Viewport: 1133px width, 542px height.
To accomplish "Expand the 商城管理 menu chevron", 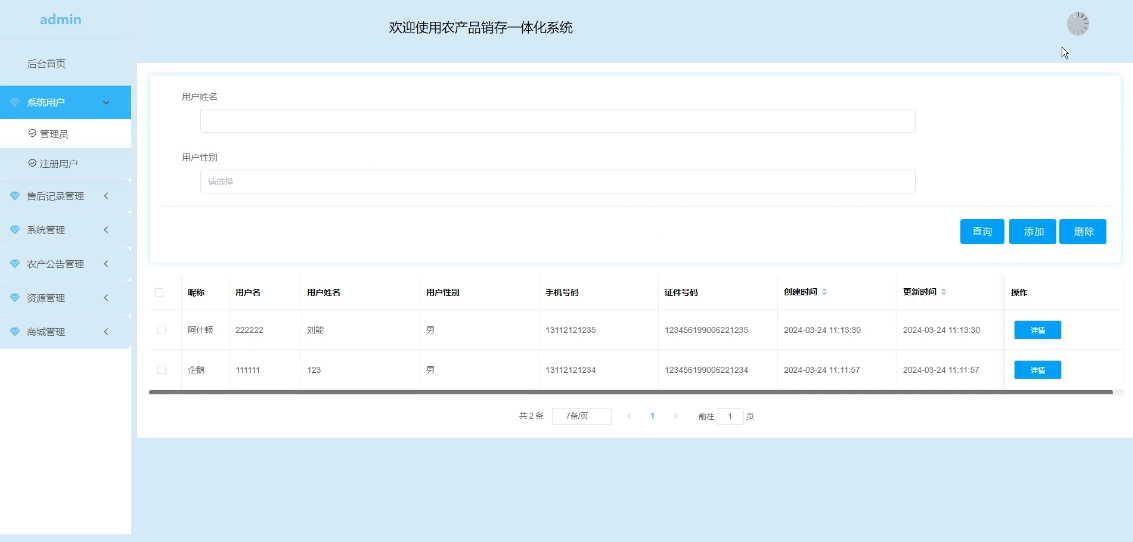I will click(106, 332).
